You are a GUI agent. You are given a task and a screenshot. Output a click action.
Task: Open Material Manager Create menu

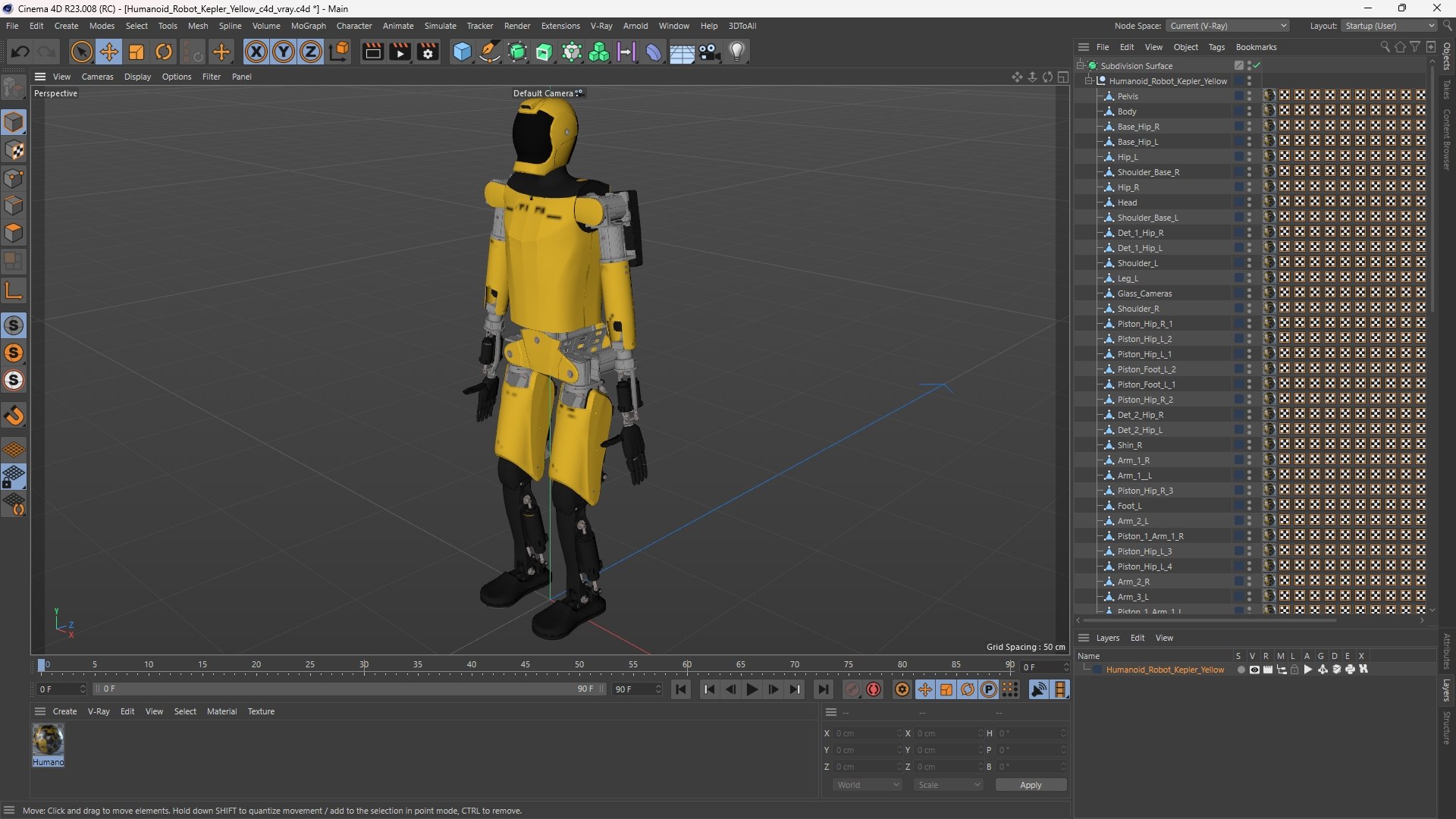pos(64,711)
